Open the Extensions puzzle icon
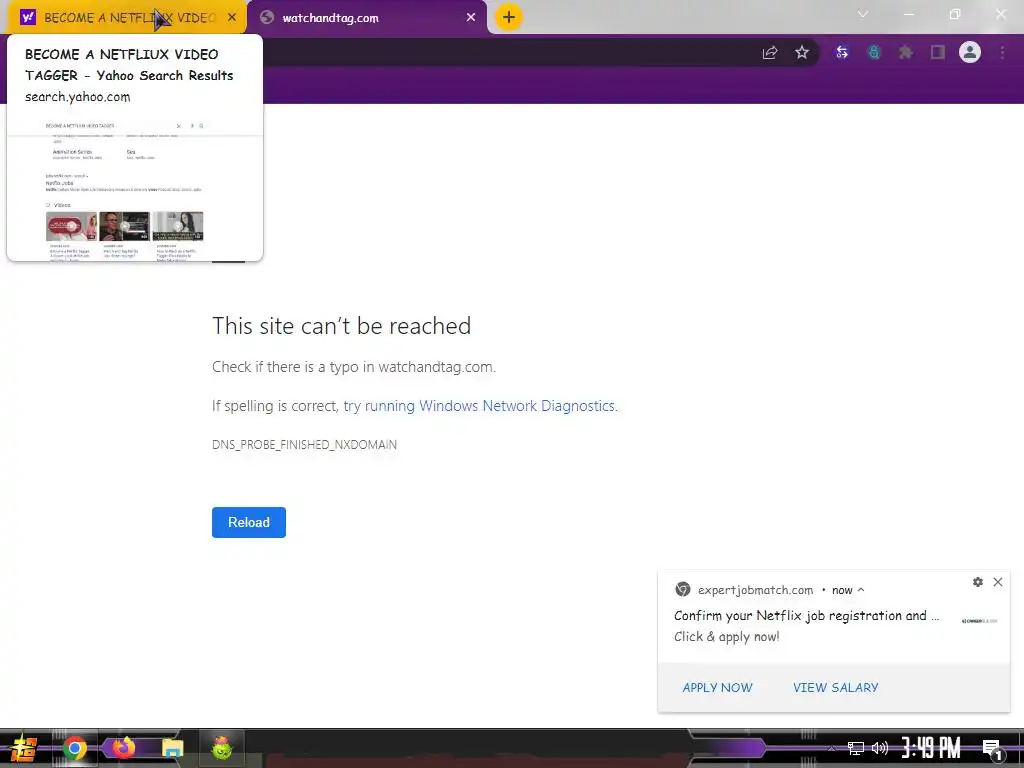Image resolution: width=1024 pixels, height=768 pixels. [906, 52]
